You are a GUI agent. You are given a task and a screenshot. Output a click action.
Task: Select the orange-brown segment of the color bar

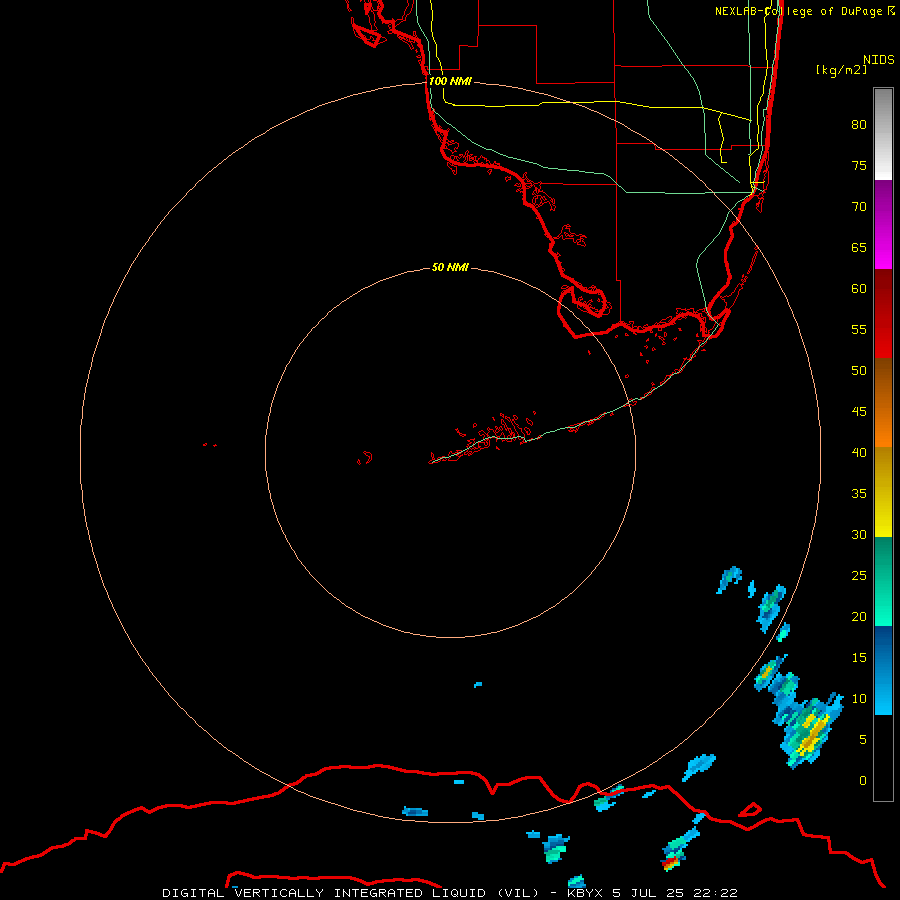point(883,402)
